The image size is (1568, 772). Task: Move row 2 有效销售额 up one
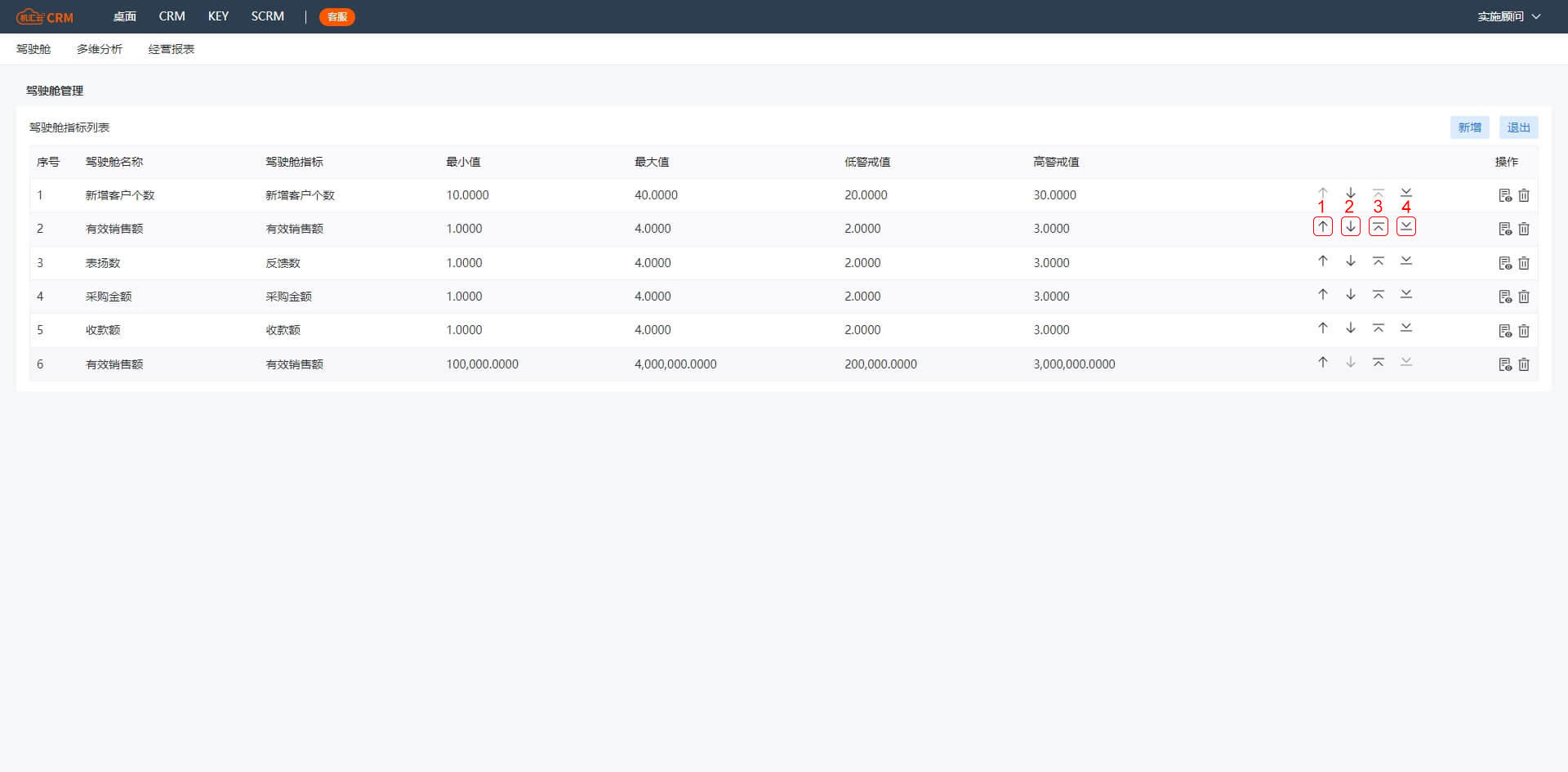pyautogui.click(x=1323, y=226)
